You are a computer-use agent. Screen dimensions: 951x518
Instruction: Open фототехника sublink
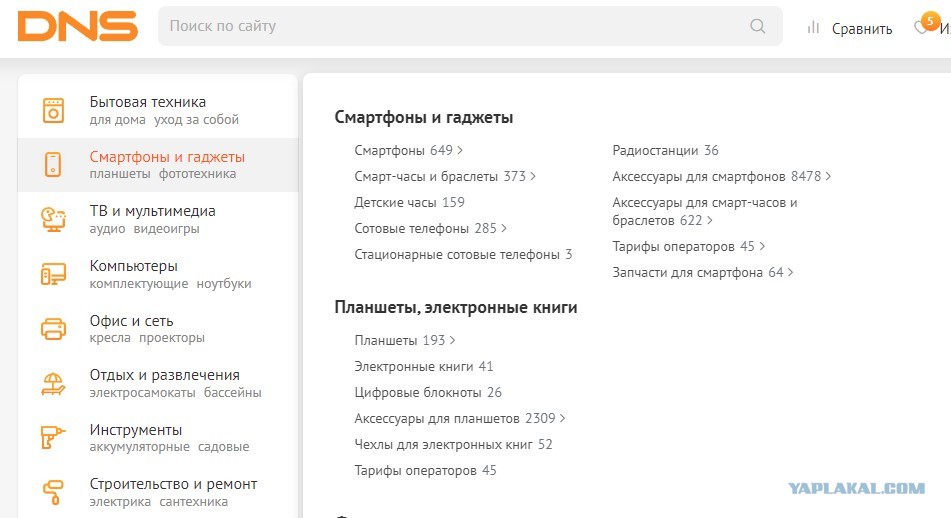click(197, 173)
